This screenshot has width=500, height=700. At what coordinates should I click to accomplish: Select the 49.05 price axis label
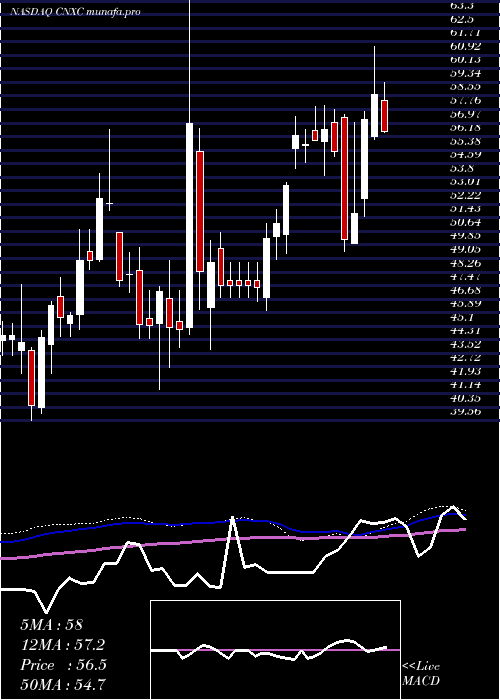tap(466, 250)
